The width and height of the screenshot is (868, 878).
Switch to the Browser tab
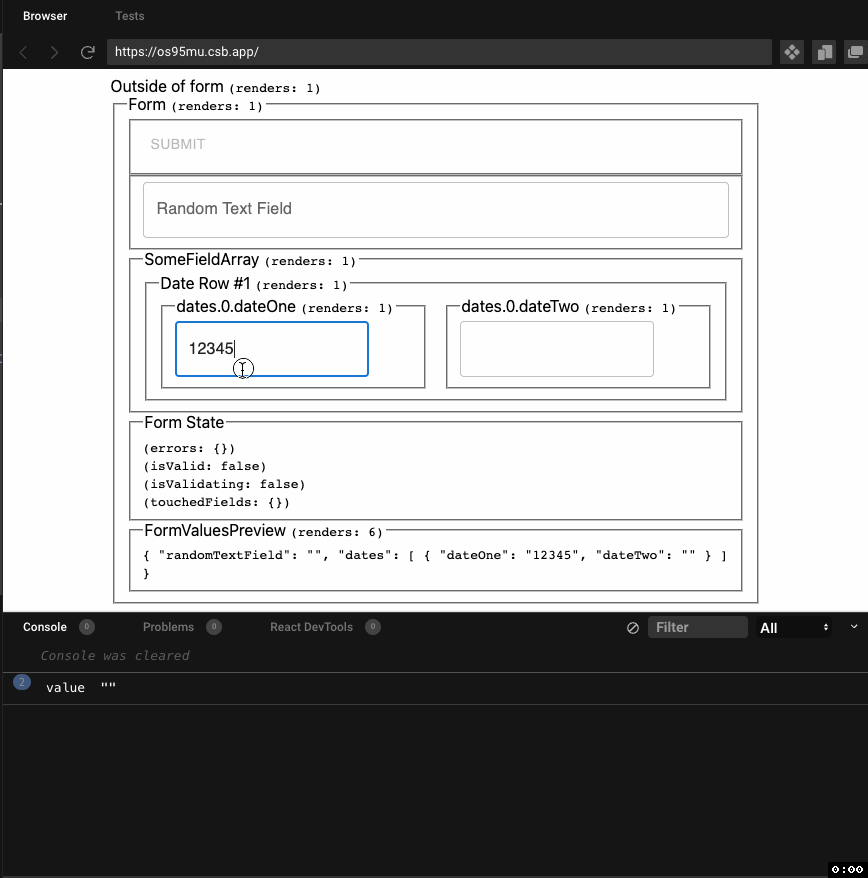tap(45, 16)
